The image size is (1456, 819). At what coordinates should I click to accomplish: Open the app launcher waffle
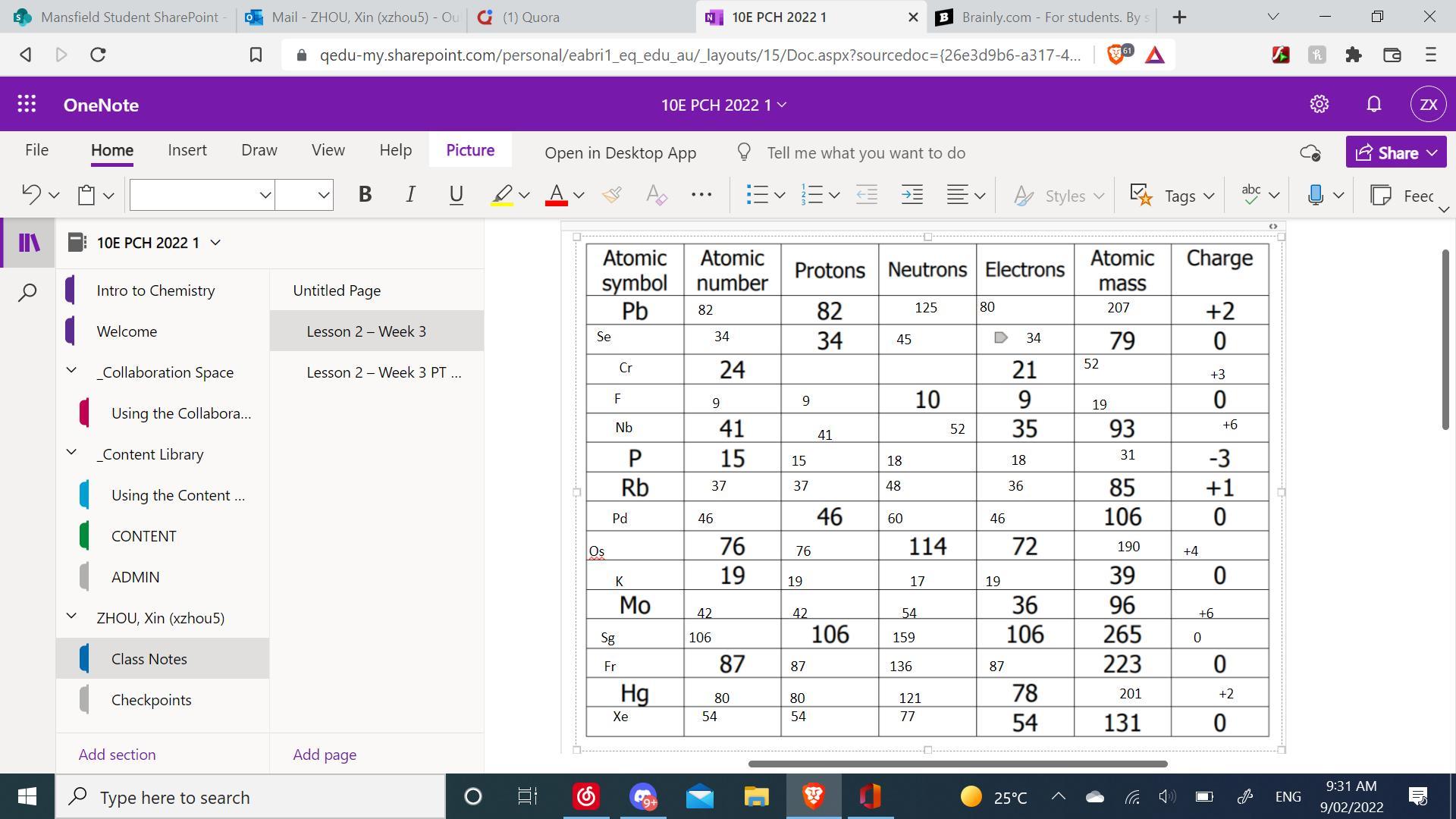(x=27, y=105)
